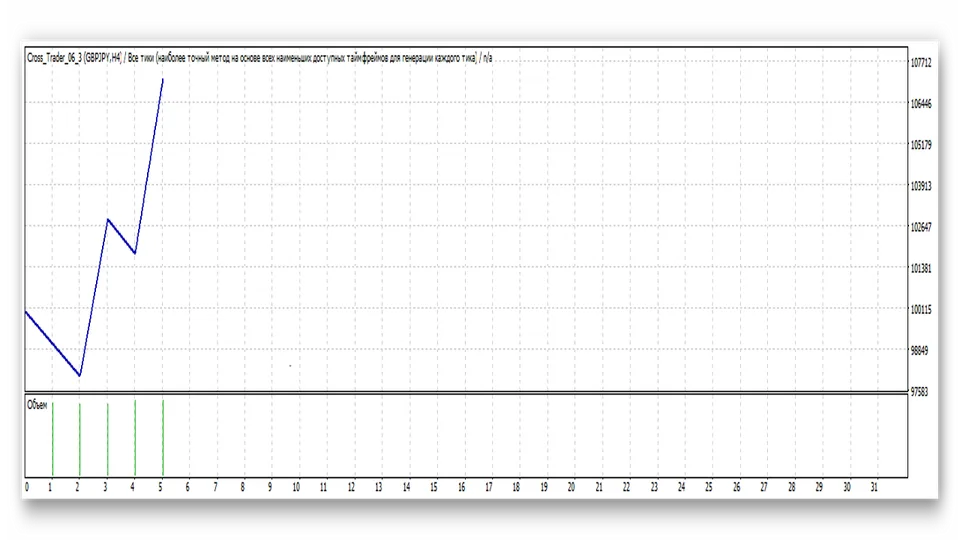Click trade number 28 on horizontal axis
Screen dimensions: 960x540
coord(792,487)
